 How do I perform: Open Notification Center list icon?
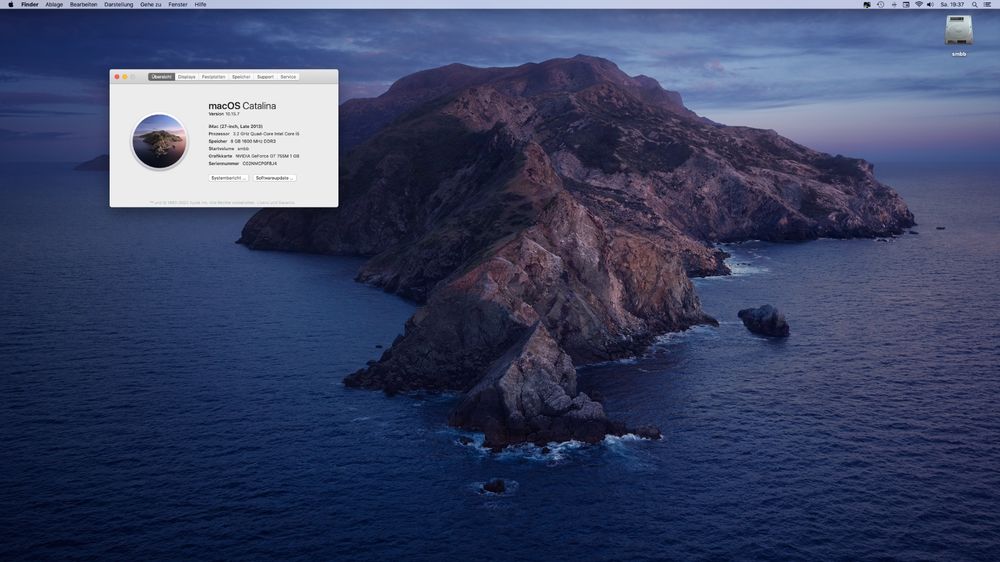[x=988, y=4]
